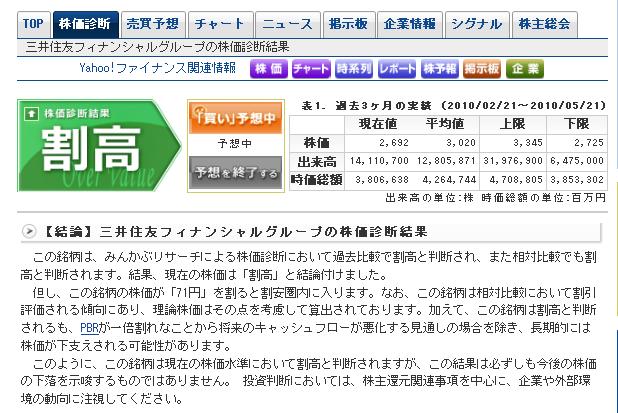Click the 現在値 column header
This screenshot has width=618, height=413.
378,124
